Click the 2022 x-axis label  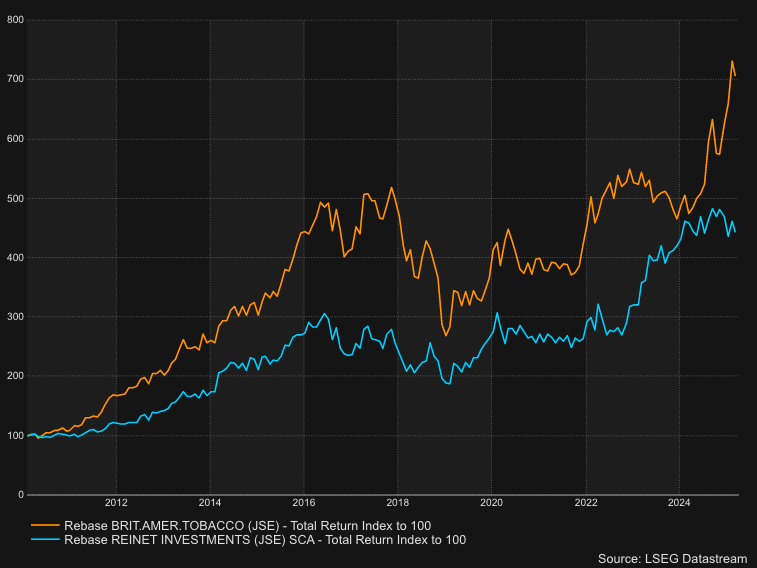coord(586,503)
